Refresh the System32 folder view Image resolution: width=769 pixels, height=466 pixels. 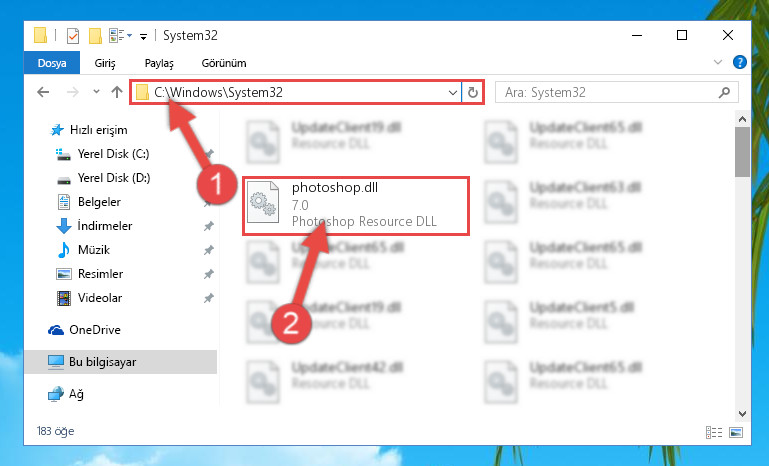[x=473, y=92]
